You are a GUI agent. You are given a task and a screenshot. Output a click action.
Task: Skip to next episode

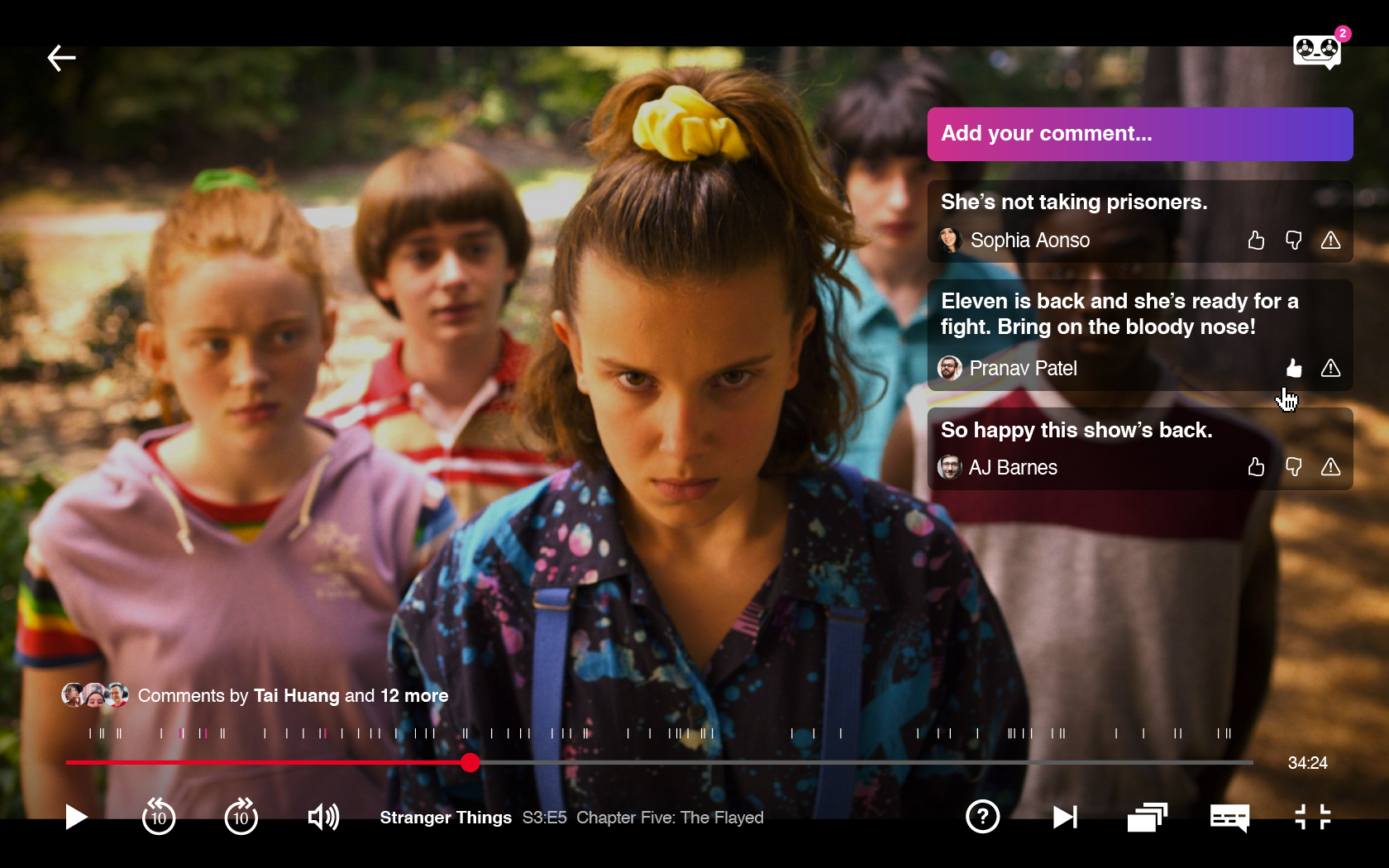point(1065,818)
